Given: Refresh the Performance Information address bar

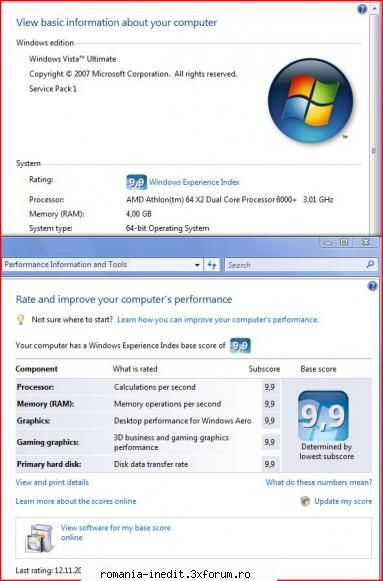Looking at the screenshot, I should 212,265.
